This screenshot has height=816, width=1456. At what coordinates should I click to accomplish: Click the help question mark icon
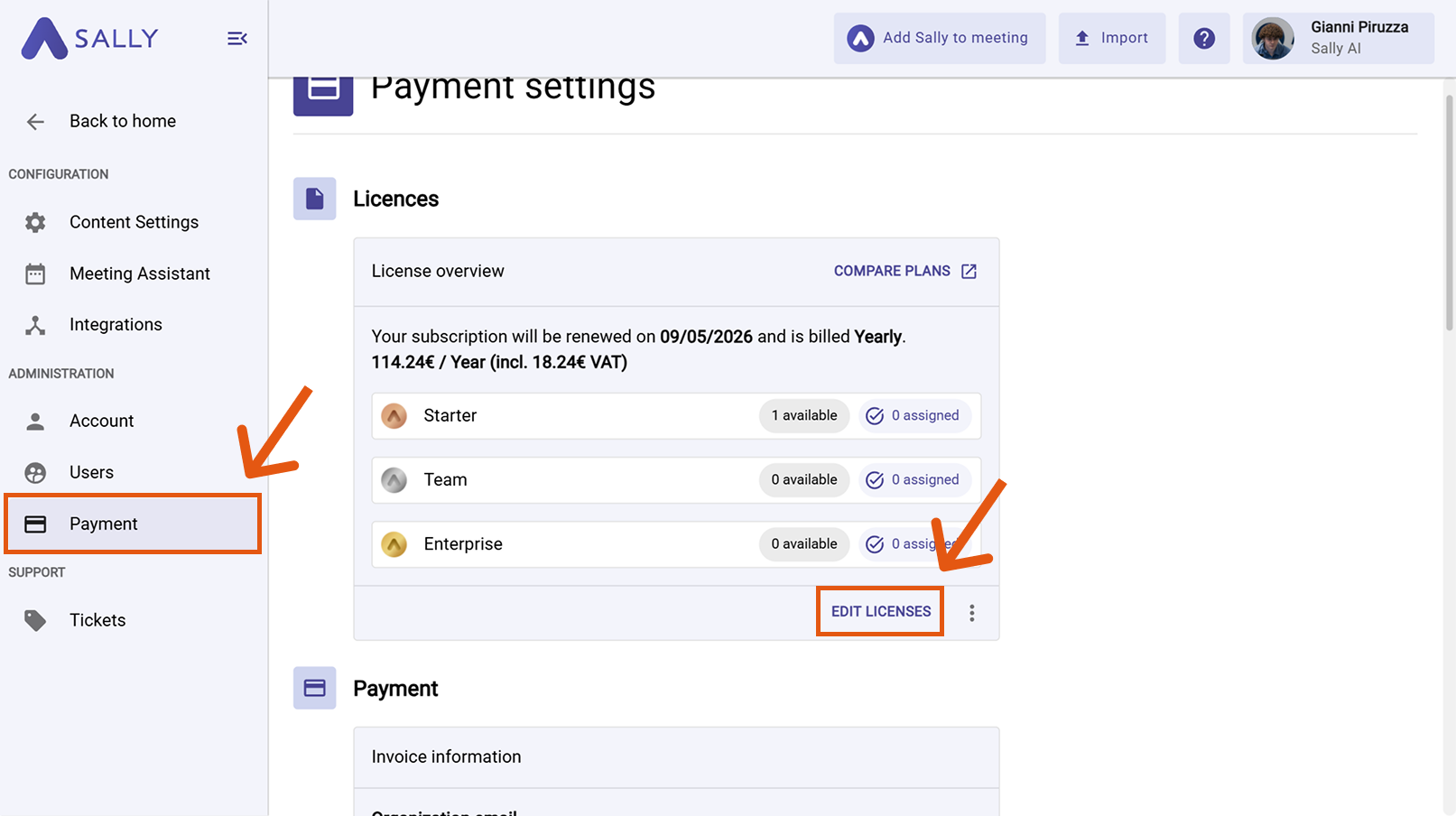coord(1204,38)
